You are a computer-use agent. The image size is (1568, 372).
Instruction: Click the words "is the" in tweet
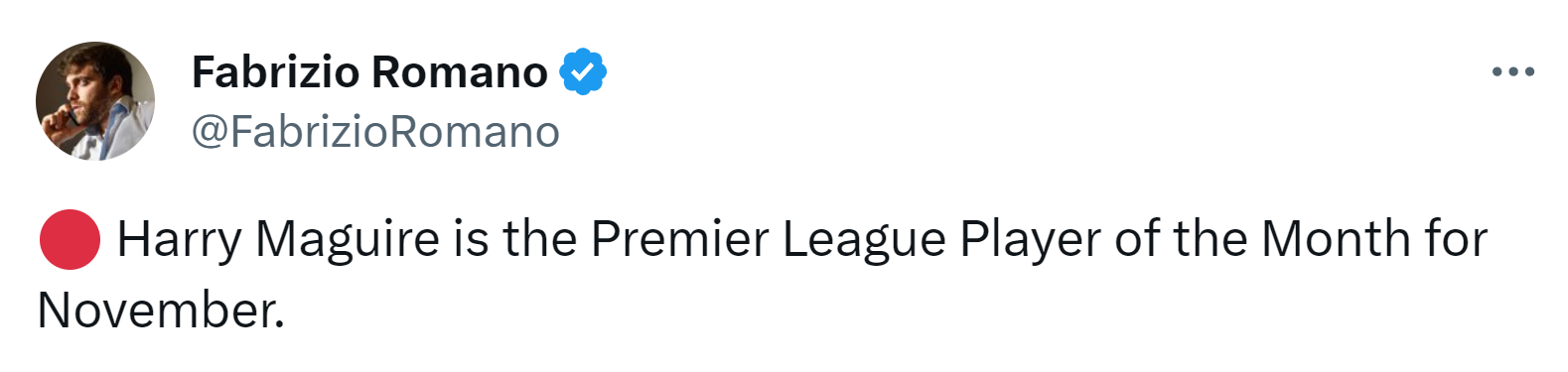tap(515, 239)
